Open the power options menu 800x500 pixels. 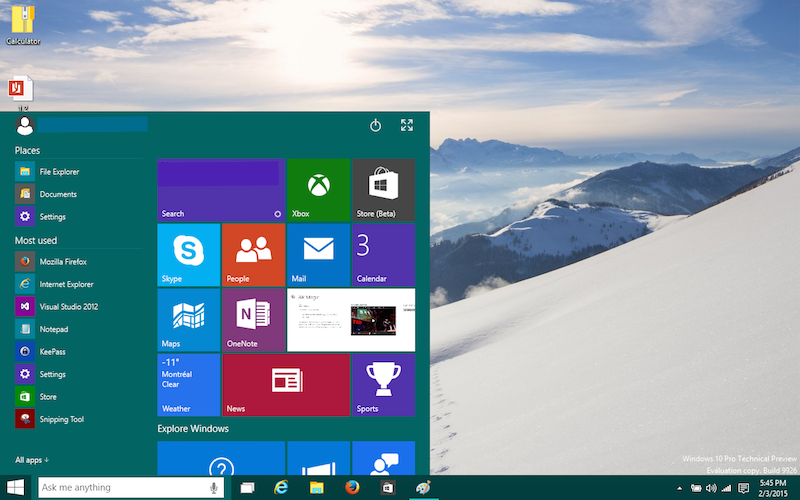tap(375, 125)
